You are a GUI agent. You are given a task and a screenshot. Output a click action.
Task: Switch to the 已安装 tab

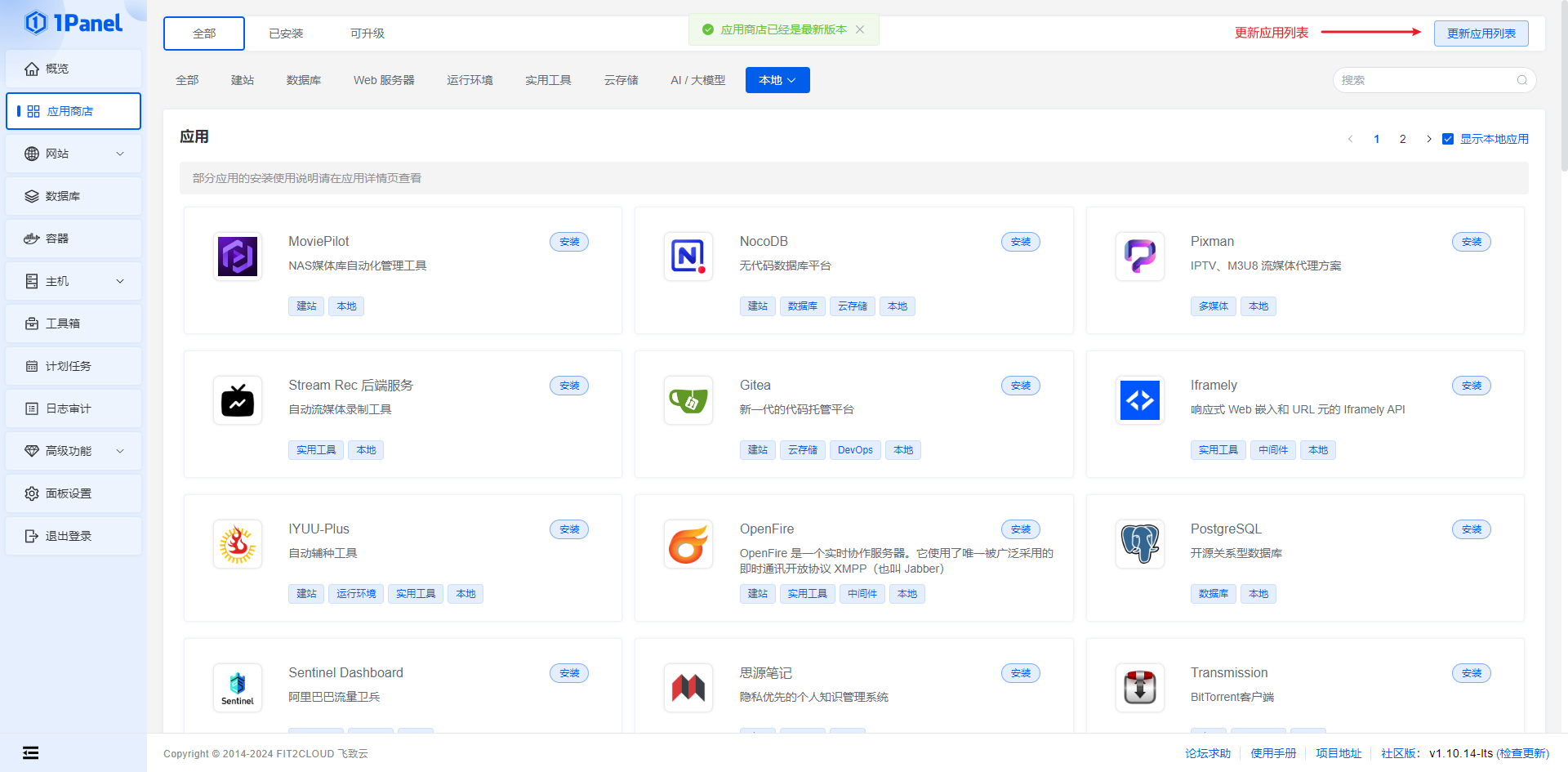[286, 33]
